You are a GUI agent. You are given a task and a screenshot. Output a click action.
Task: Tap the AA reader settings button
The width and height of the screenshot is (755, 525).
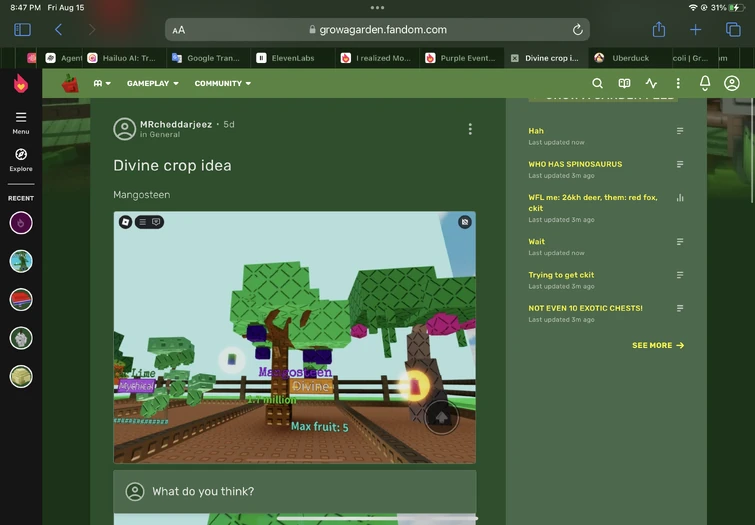179,30
